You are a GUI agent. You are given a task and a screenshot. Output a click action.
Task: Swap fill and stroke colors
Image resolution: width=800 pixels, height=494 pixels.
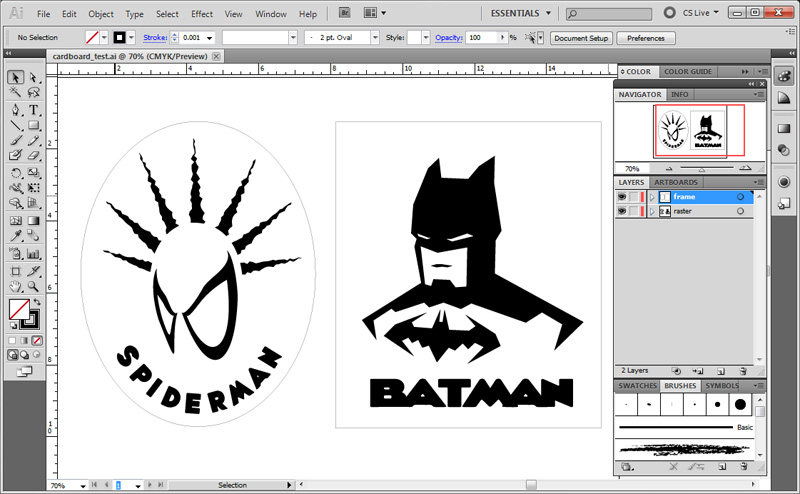37,303
